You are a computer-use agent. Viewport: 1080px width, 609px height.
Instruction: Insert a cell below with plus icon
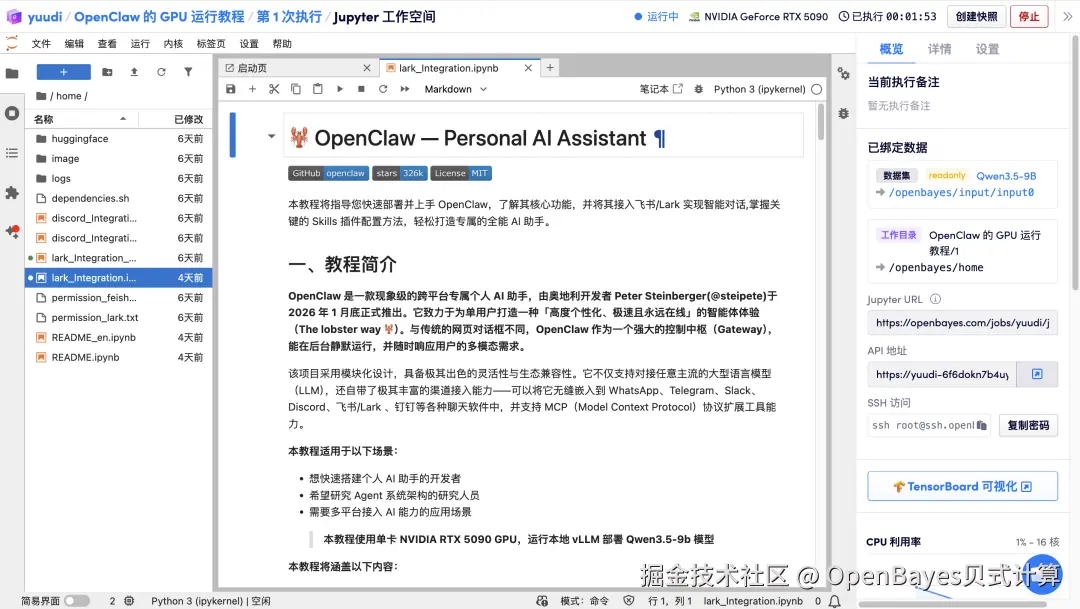tap(252, 89)
